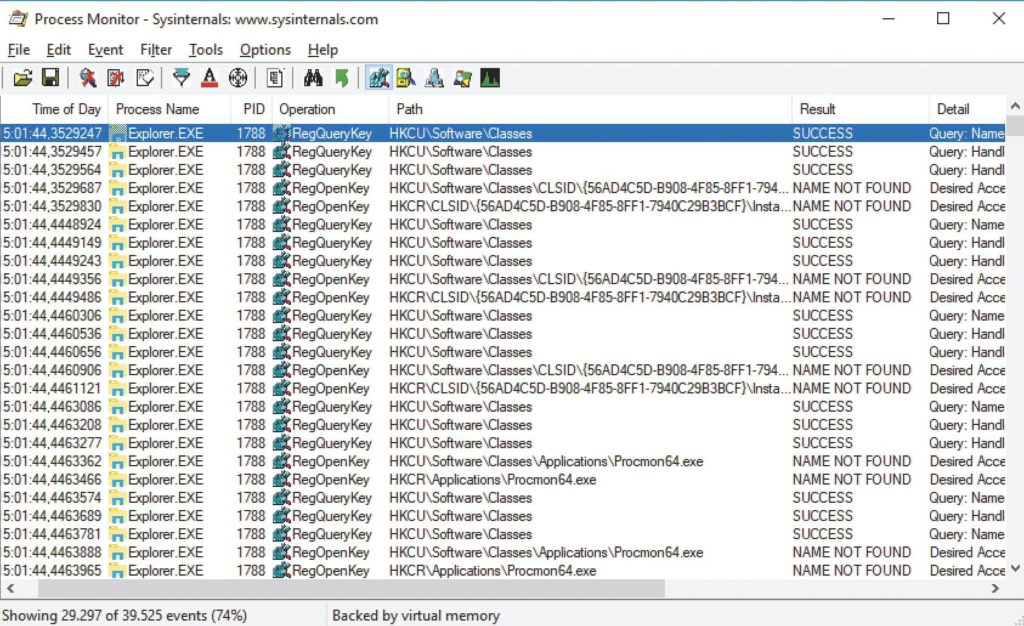Click the Clear events eraser icon

click(x=144, y=77)
